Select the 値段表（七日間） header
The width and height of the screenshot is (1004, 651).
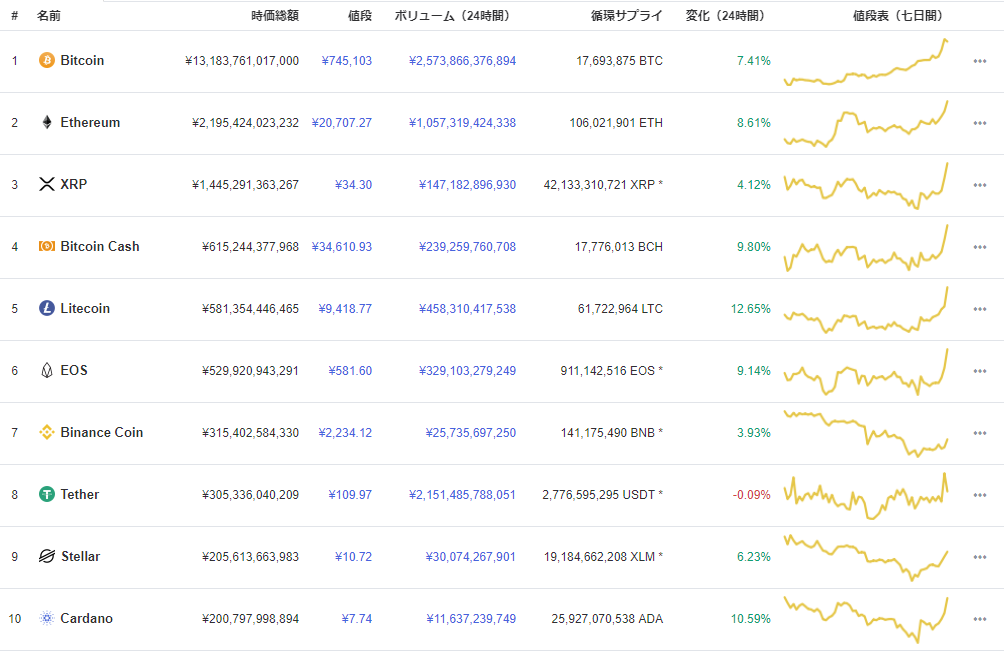900,16
